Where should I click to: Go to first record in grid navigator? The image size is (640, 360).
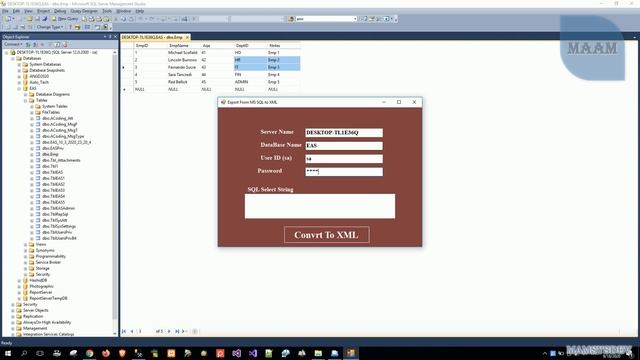click(x=124, y=331)
